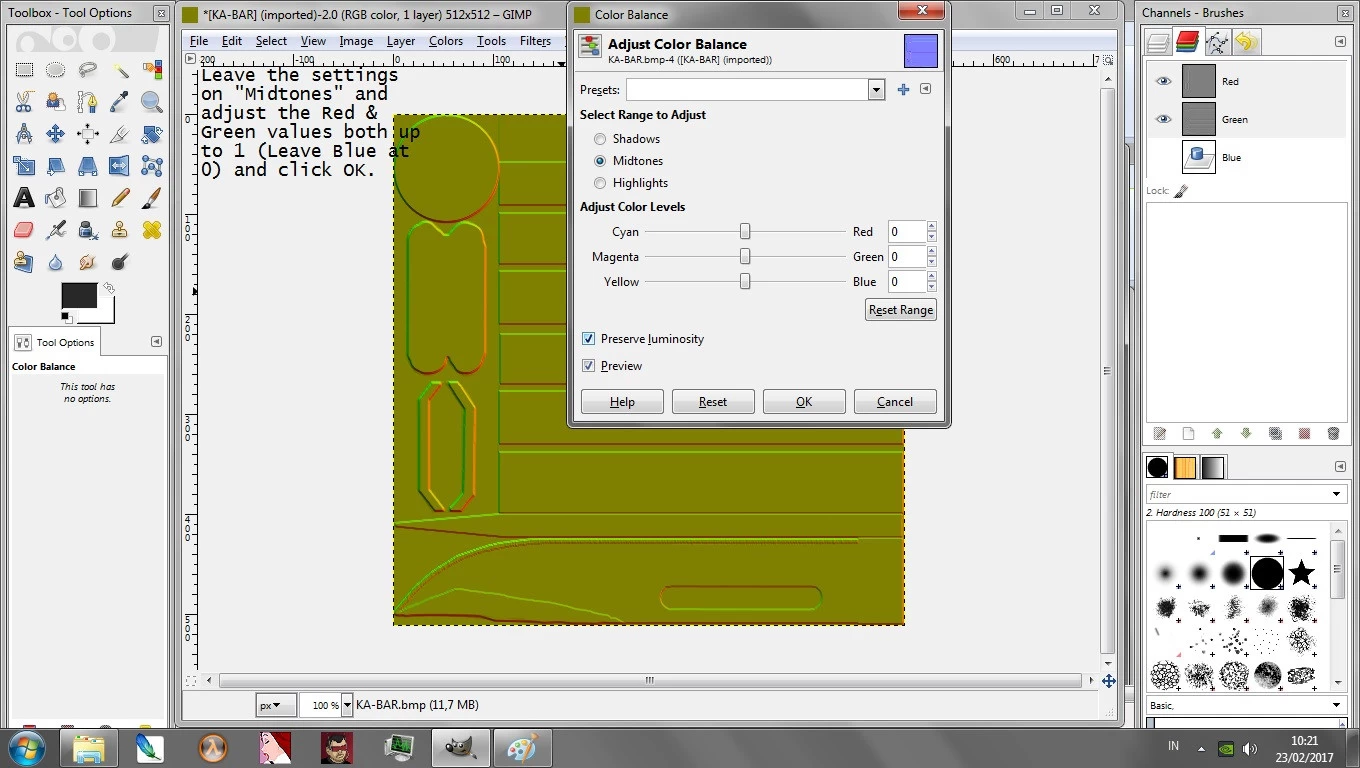1360x768 pixels.
Task: Select the Move tool
Action: 56,134
